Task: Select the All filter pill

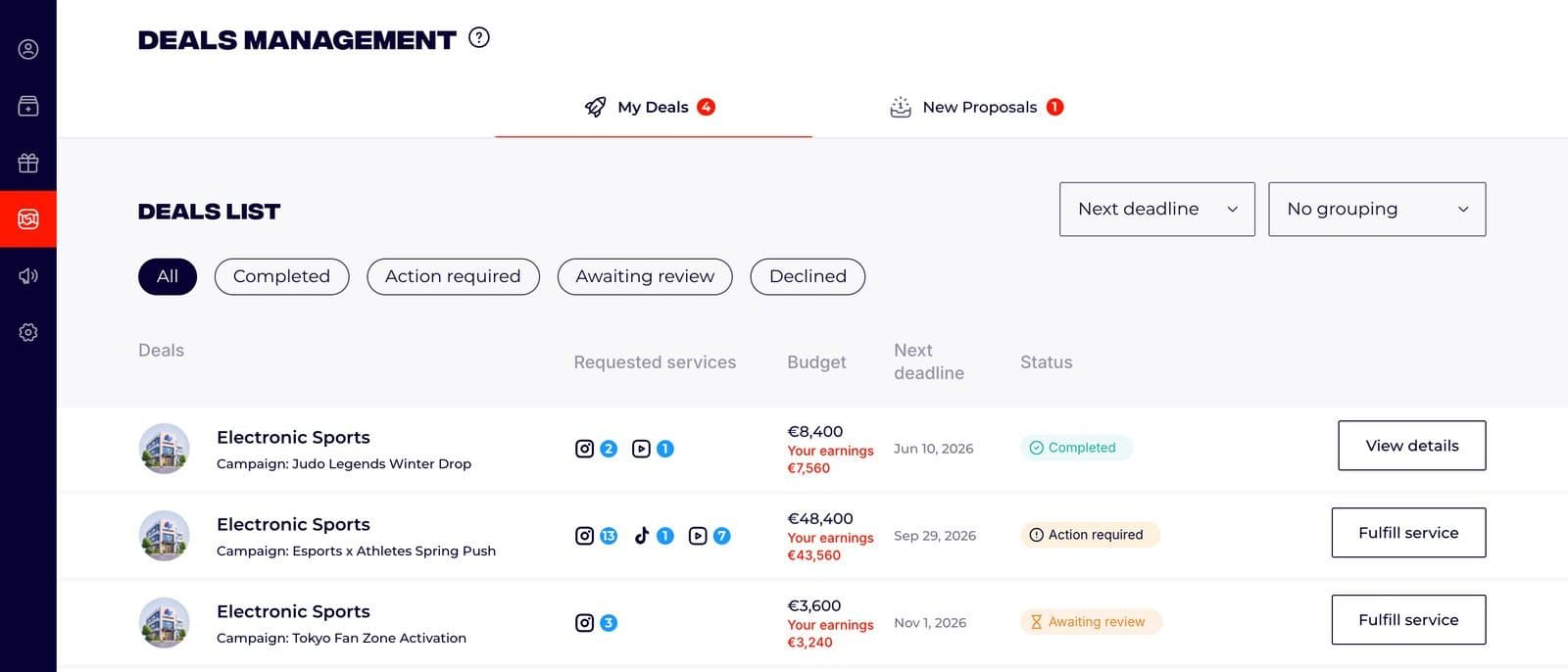Action: [168, 276]
